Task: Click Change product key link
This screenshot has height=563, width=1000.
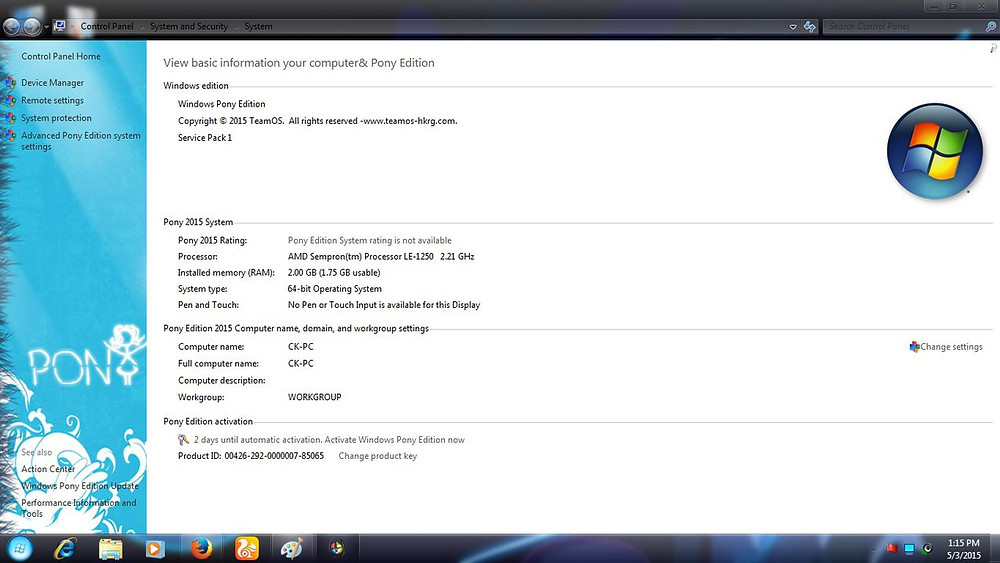Action: click(x=378, y=456)
